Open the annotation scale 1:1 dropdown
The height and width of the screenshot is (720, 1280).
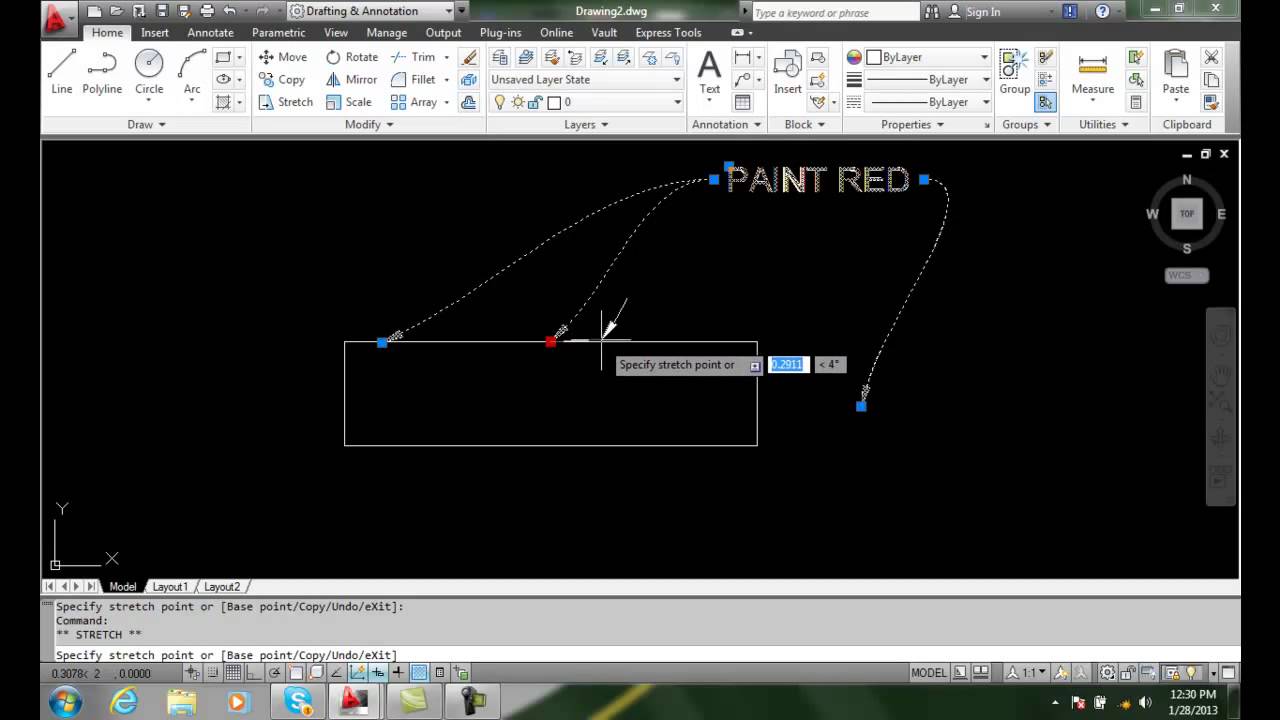[1027, 673]
